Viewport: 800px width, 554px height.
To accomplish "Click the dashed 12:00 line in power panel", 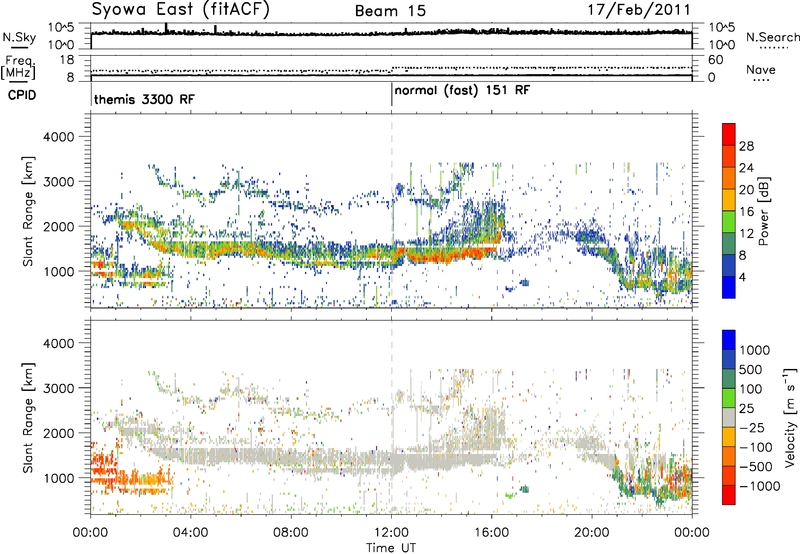I will tap(392, 211).
